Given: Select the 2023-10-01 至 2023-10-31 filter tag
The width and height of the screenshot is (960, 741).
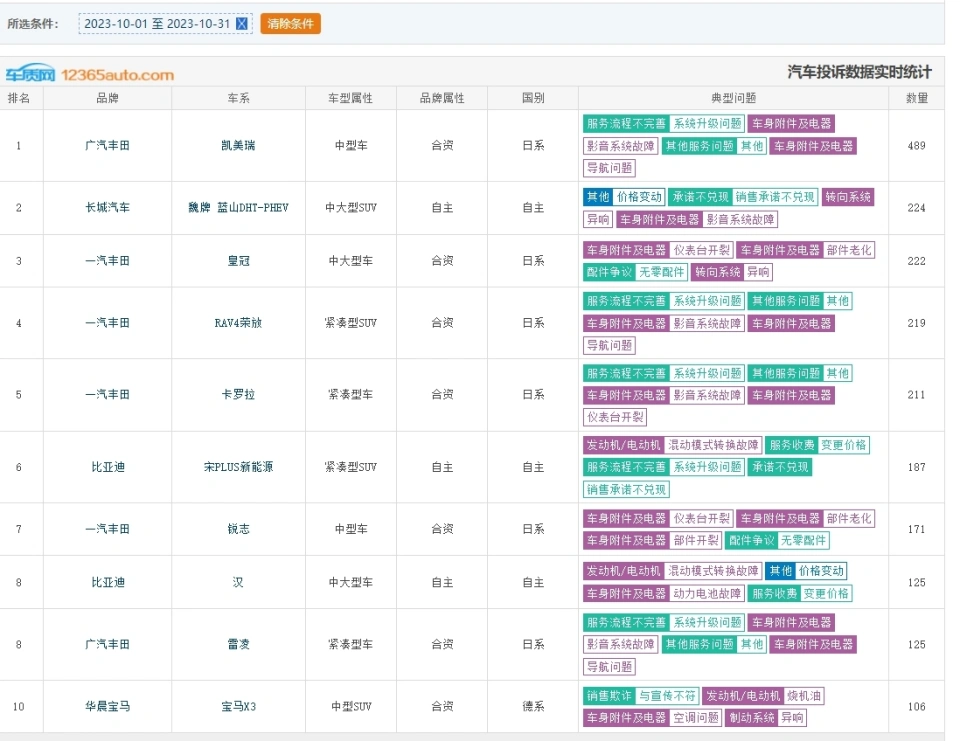Looking at the screenshot, I should pyautogui.click(x=165, y=24).
